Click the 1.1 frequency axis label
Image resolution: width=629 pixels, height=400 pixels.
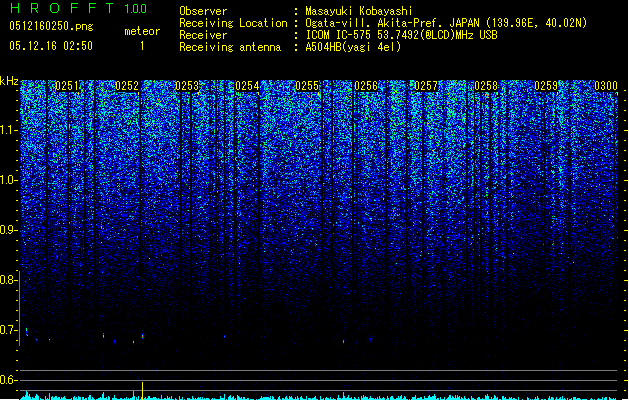[8, 130]
